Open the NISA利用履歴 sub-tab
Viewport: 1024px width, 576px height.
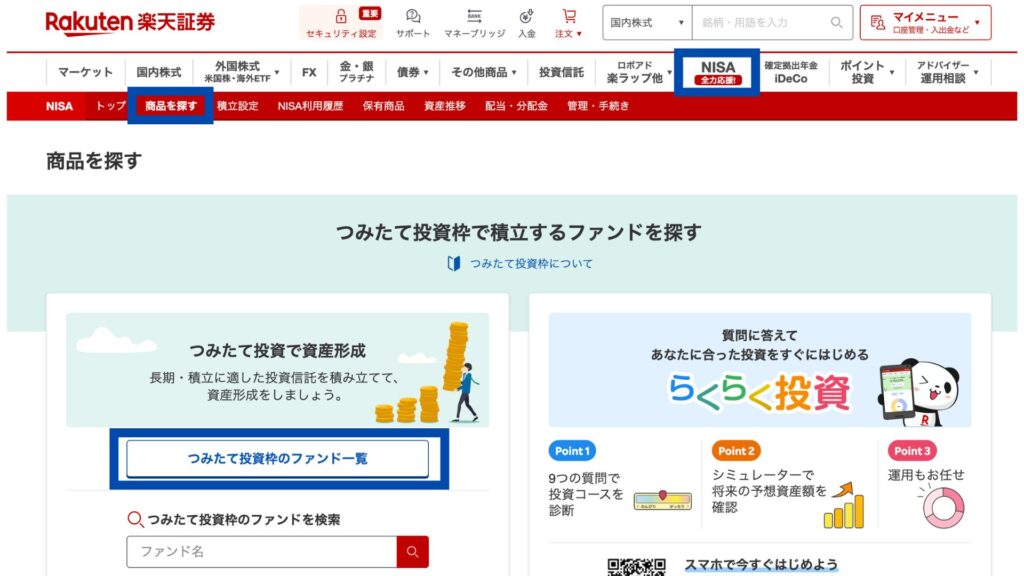(310, 106)
